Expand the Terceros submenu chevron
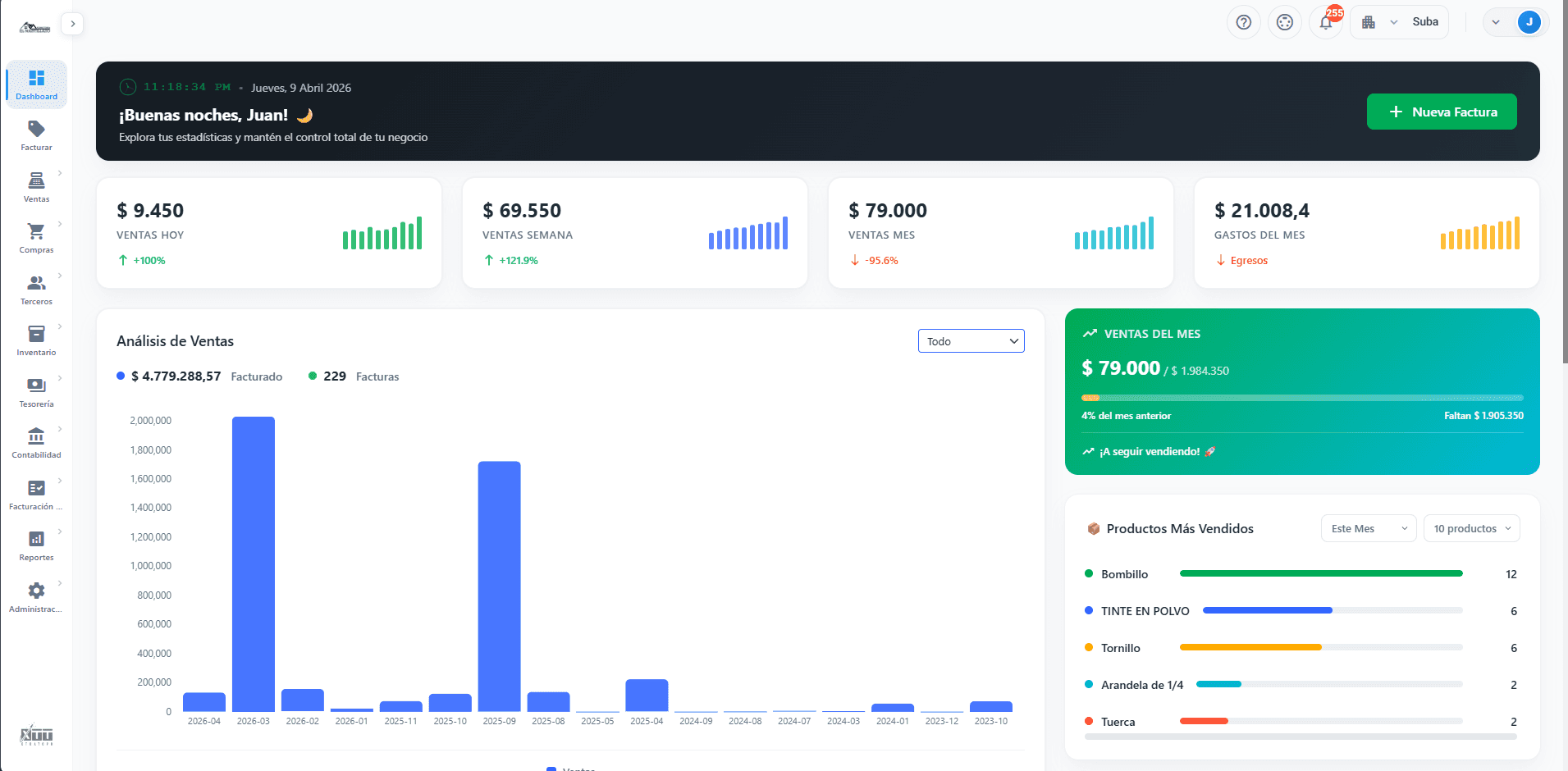 point(60,276)
